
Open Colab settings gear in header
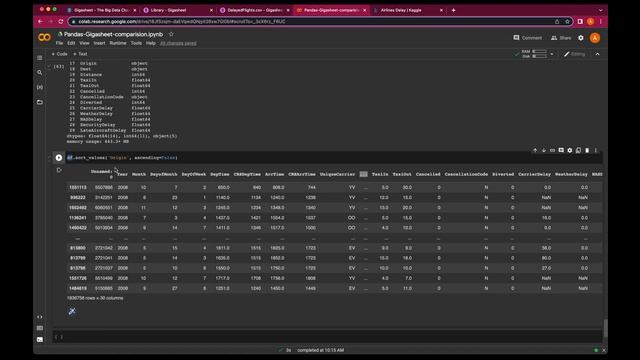pos(581,38)
